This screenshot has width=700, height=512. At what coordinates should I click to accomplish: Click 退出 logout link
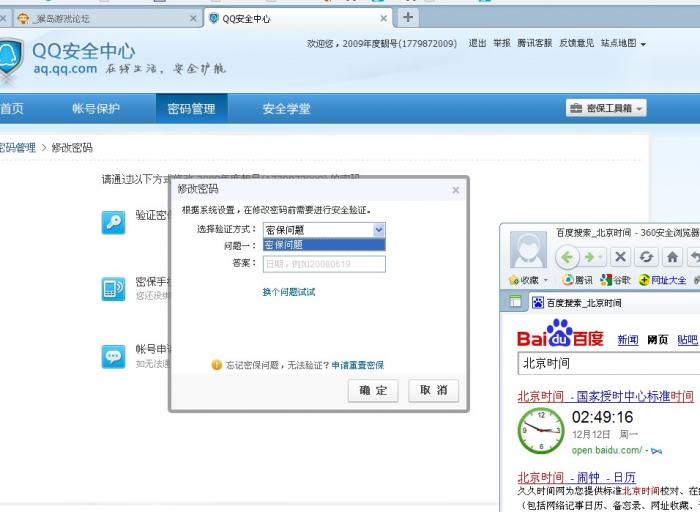click(x=477, y=43)
